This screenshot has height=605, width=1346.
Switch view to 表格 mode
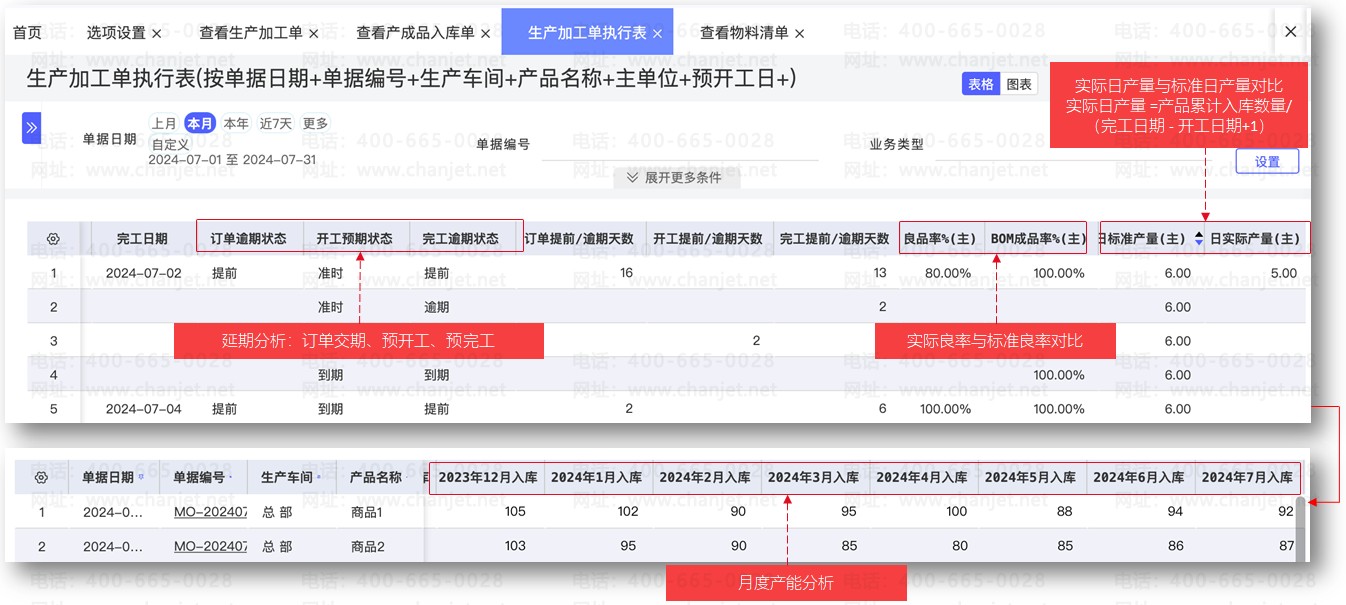[x=981, y=84]
